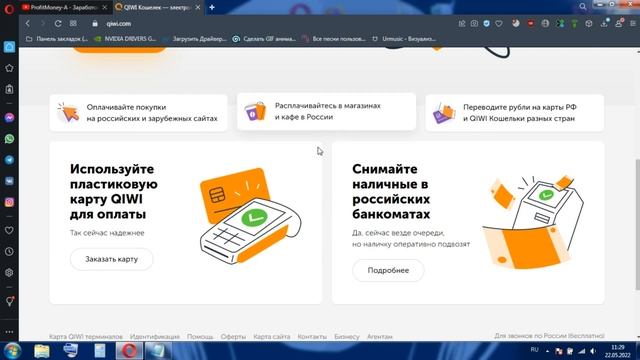Open the downloads icon in toolbar
Screen dimensions: 640x360
(604, 24)
